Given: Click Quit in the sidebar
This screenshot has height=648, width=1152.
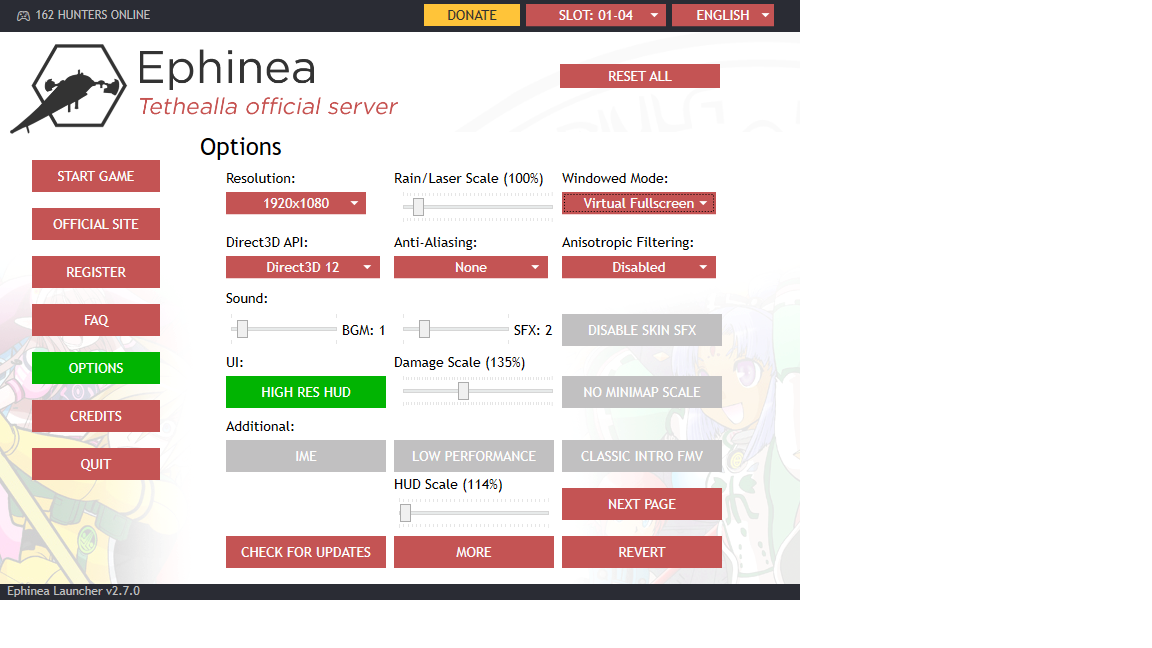Looking at the screenshot, I should pyautogui.click(x=96, y=464).
